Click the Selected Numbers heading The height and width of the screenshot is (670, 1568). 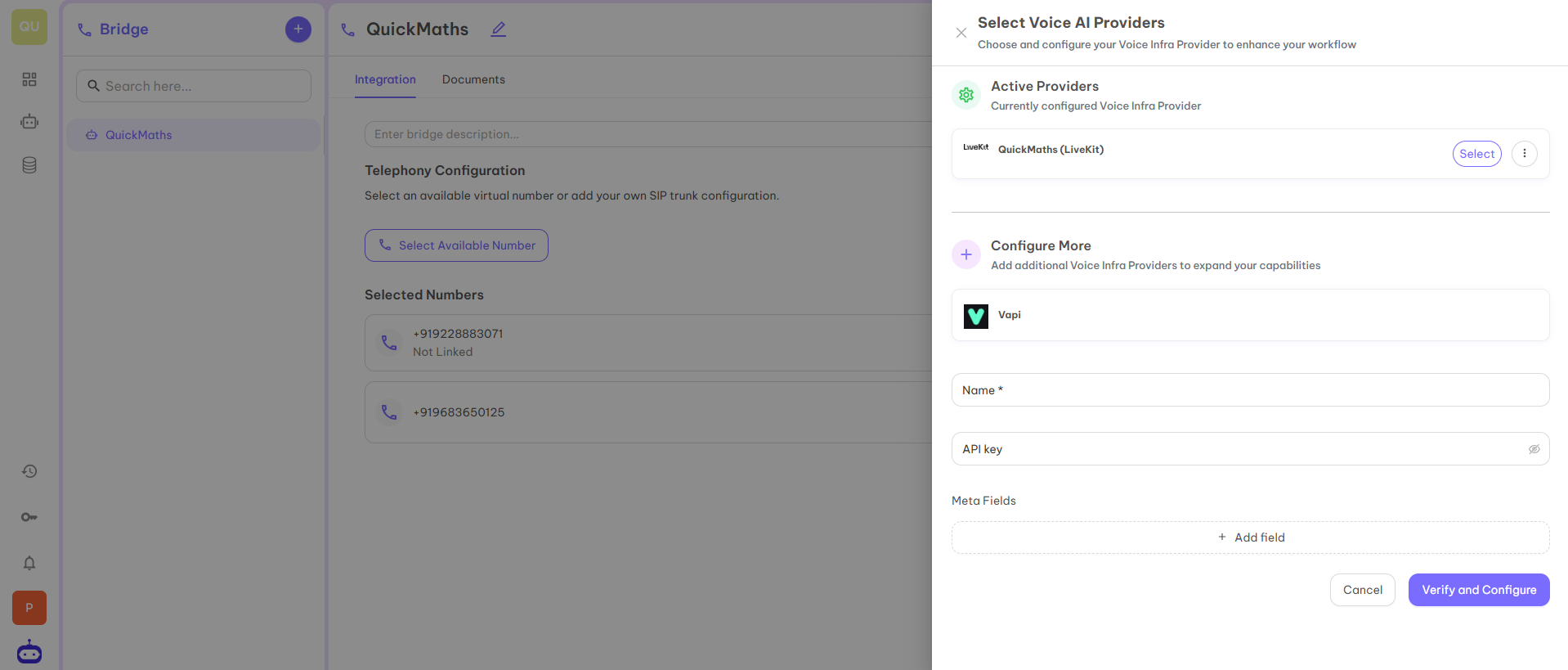pyautogui.click(x=424, y=295)
